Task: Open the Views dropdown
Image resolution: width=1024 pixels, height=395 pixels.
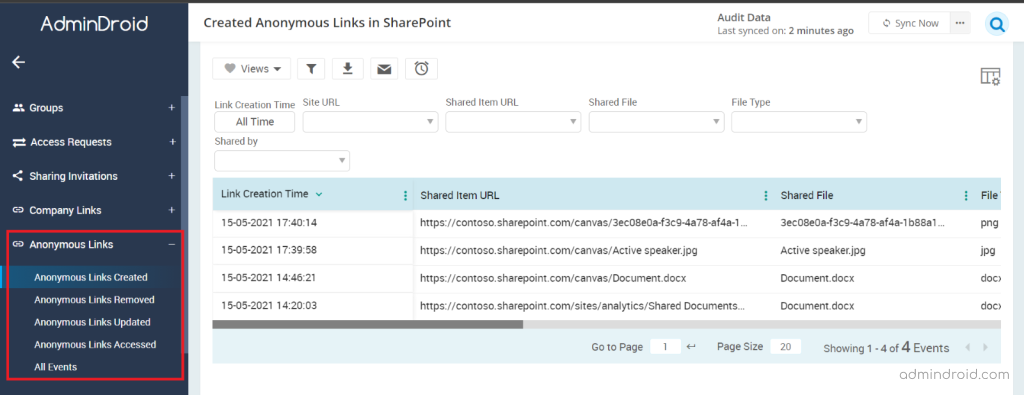Action: tap(251, 69)
